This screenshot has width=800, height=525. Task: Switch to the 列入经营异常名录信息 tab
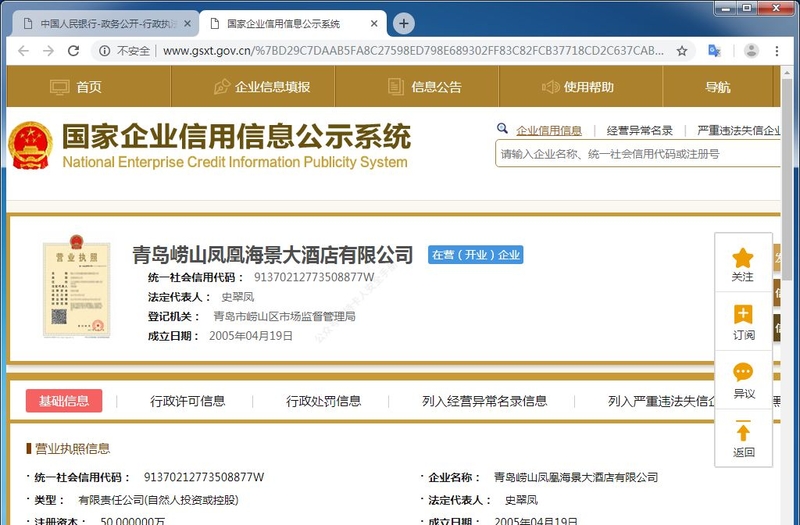[484, 401]
